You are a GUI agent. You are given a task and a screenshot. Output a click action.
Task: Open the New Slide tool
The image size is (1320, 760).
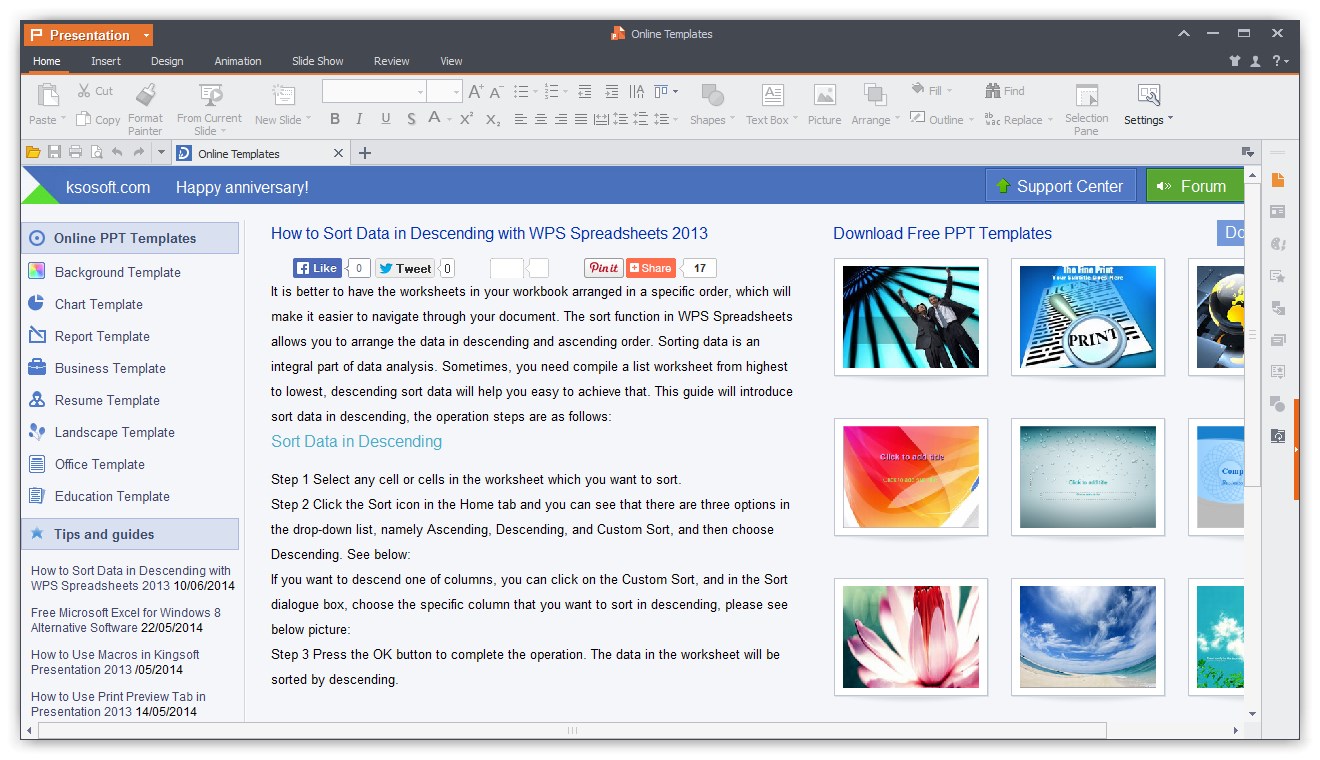282,105
